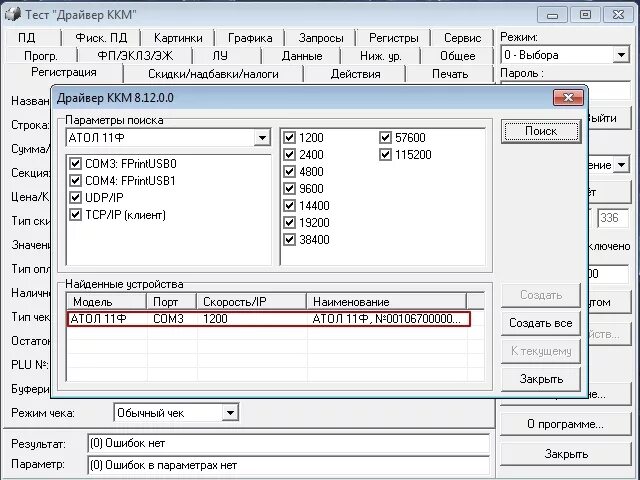Viewport: 640px width, 480px height.
Task: Open the Графика tab
Action: [250, 38]
